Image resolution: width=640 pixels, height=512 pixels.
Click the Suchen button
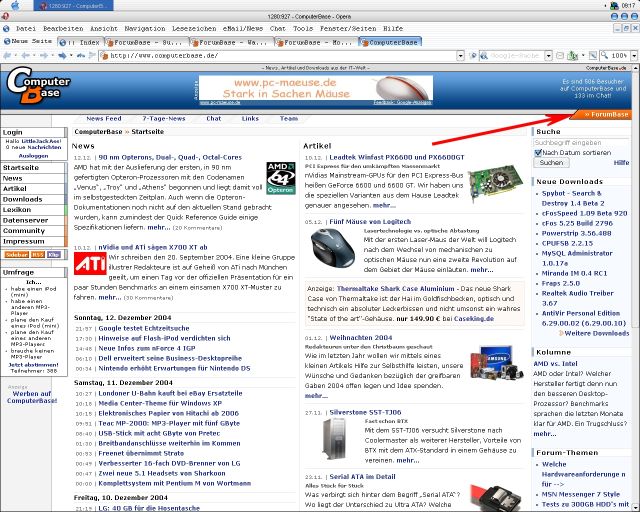(551, 163)
